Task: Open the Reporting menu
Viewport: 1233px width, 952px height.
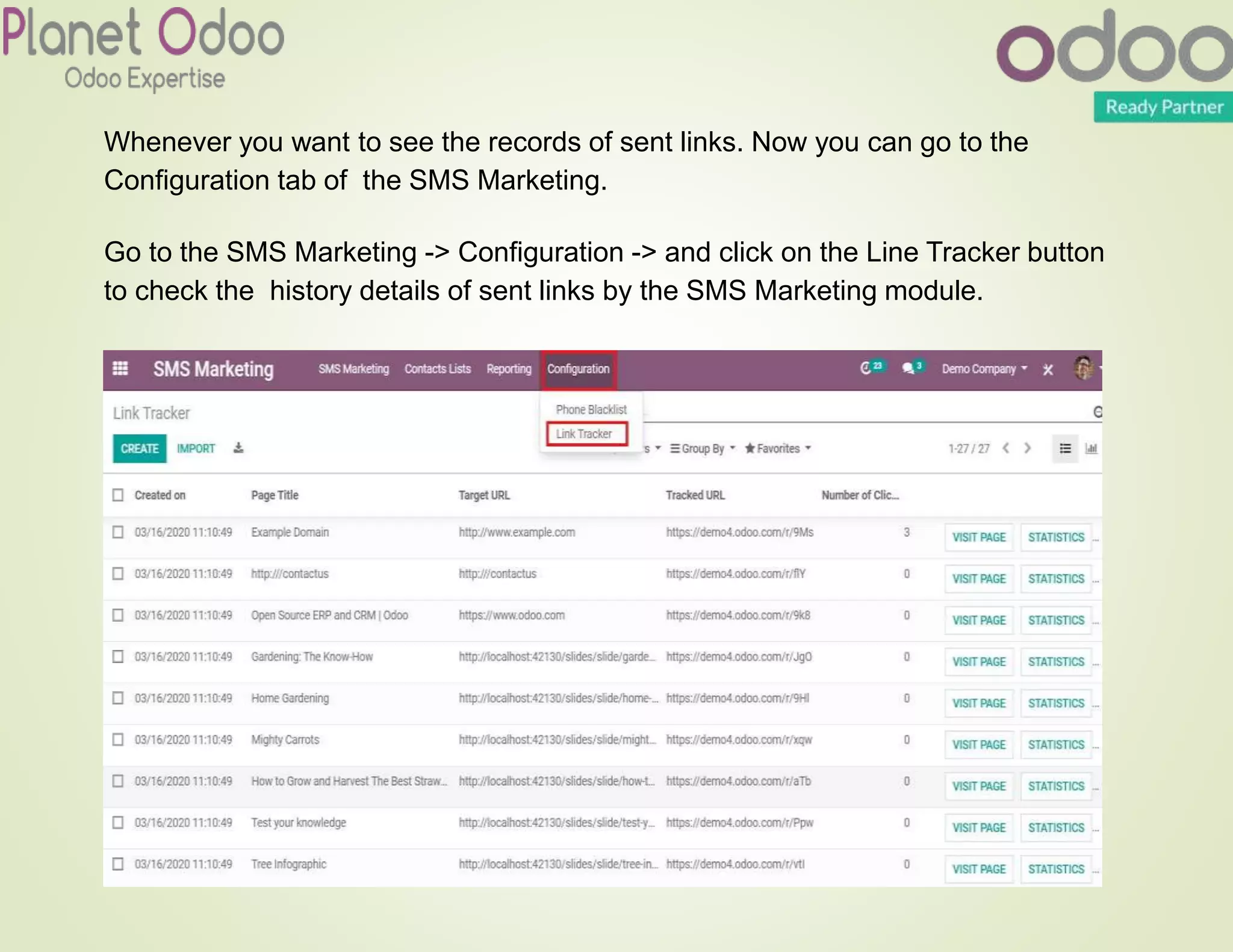Action: (509, 369)
